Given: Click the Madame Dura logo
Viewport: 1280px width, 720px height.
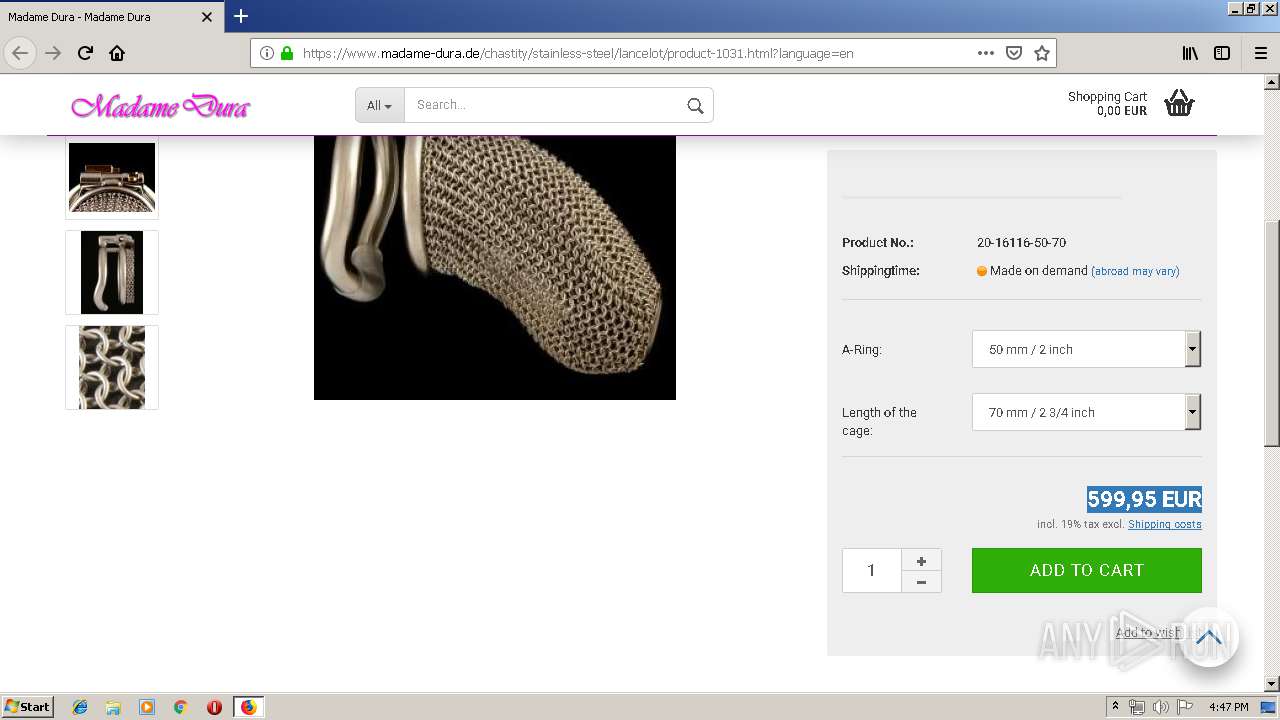Looking at the screenshot, I should (x=160, y=106).
